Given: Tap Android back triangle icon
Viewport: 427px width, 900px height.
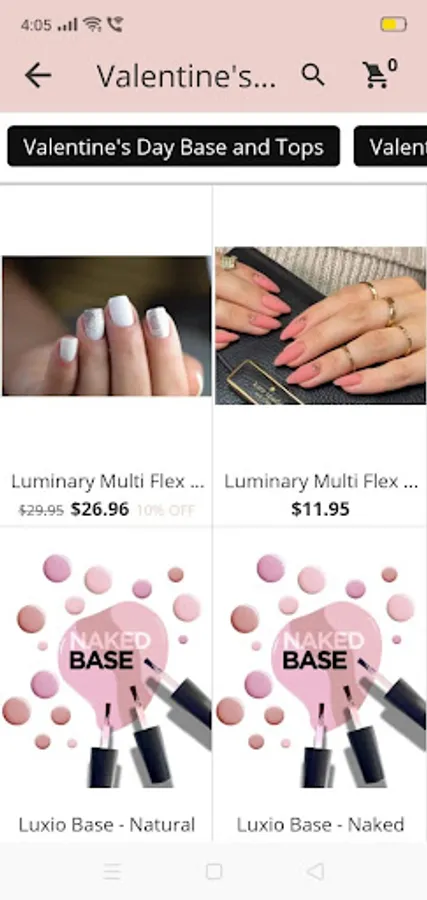Looking at the screenshot, I should pyautogui.click(x=315, y=871).
